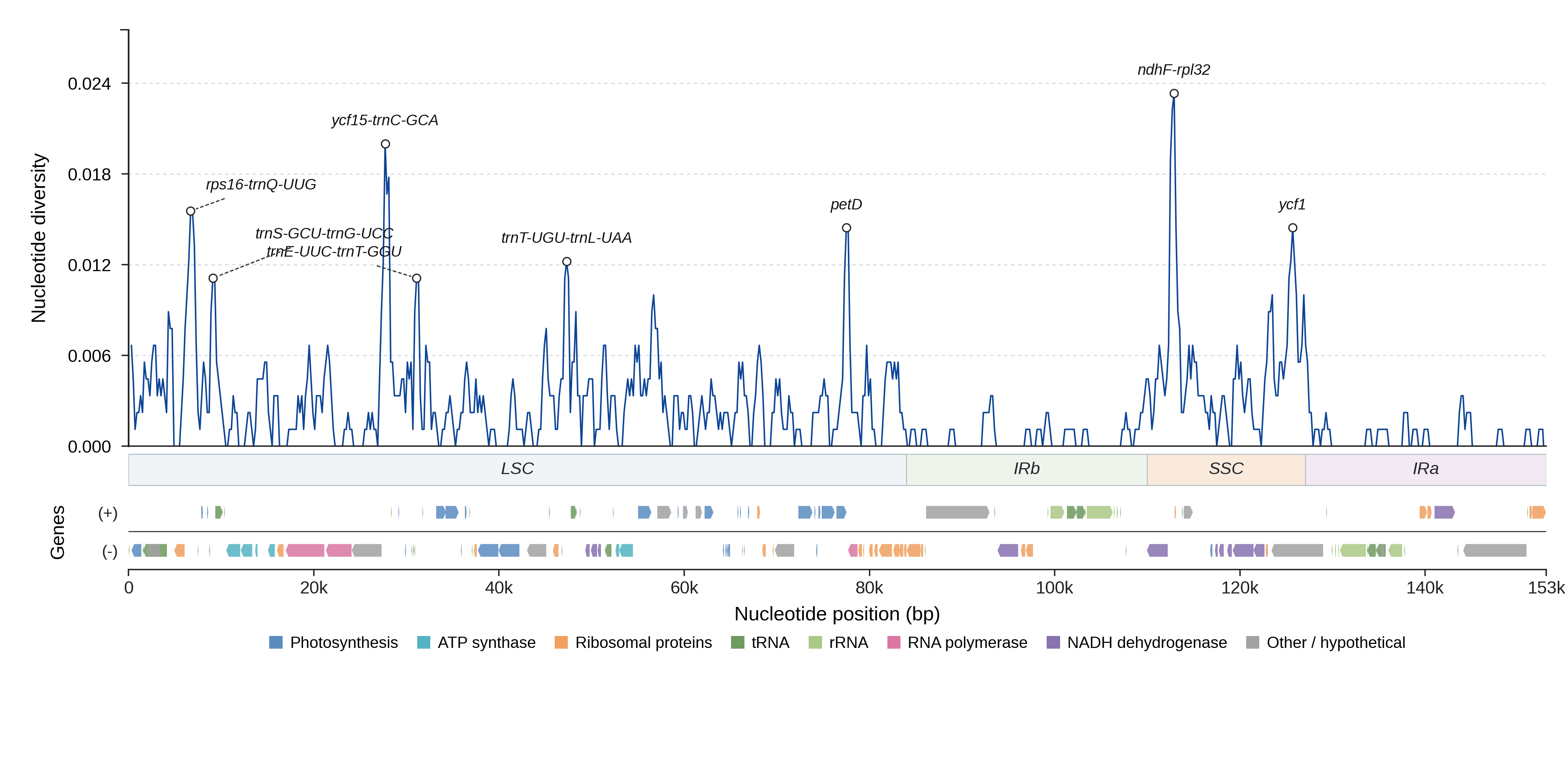Click the 0.006 y-axis tick label

click(90, 356)
